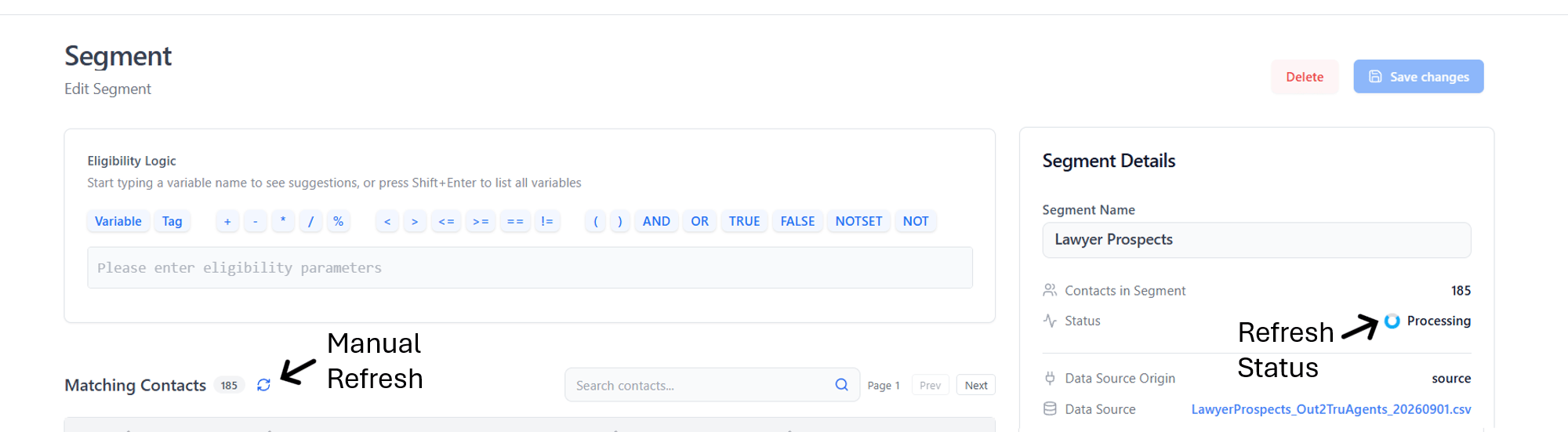Insert the greater-than operator
The height and width of the screenshot is (432, 1568).
(x=415, y=221)
